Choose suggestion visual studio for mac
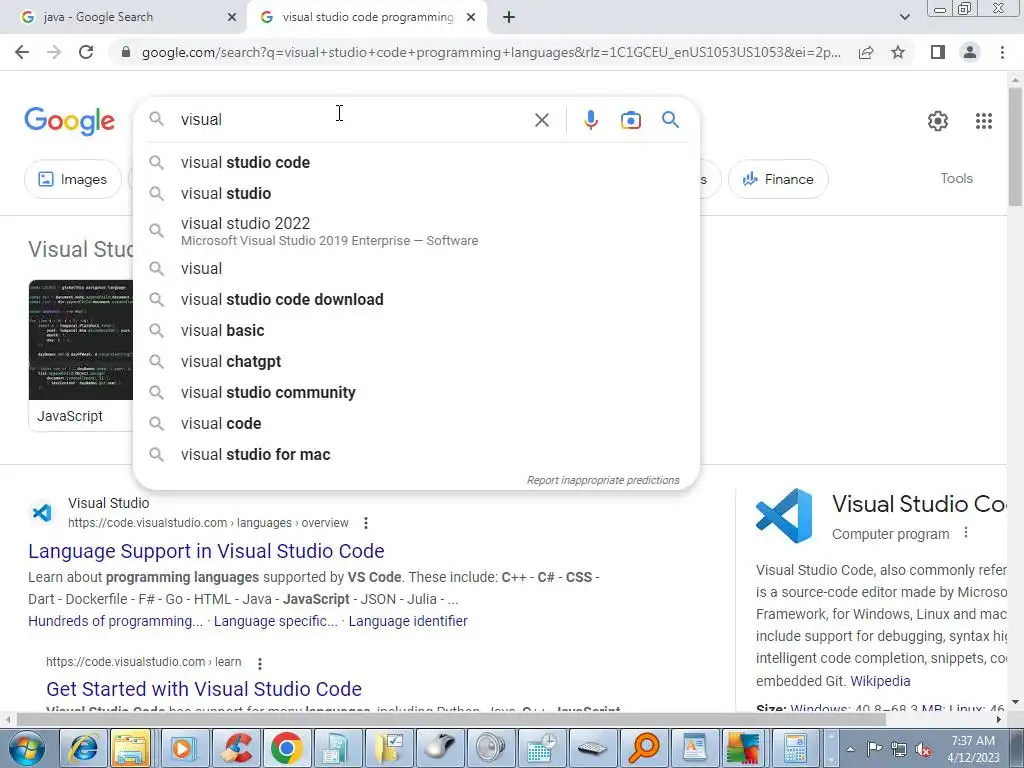This screenshot has width=1024, height=768. pyautogui.click(x=417, y=455)
